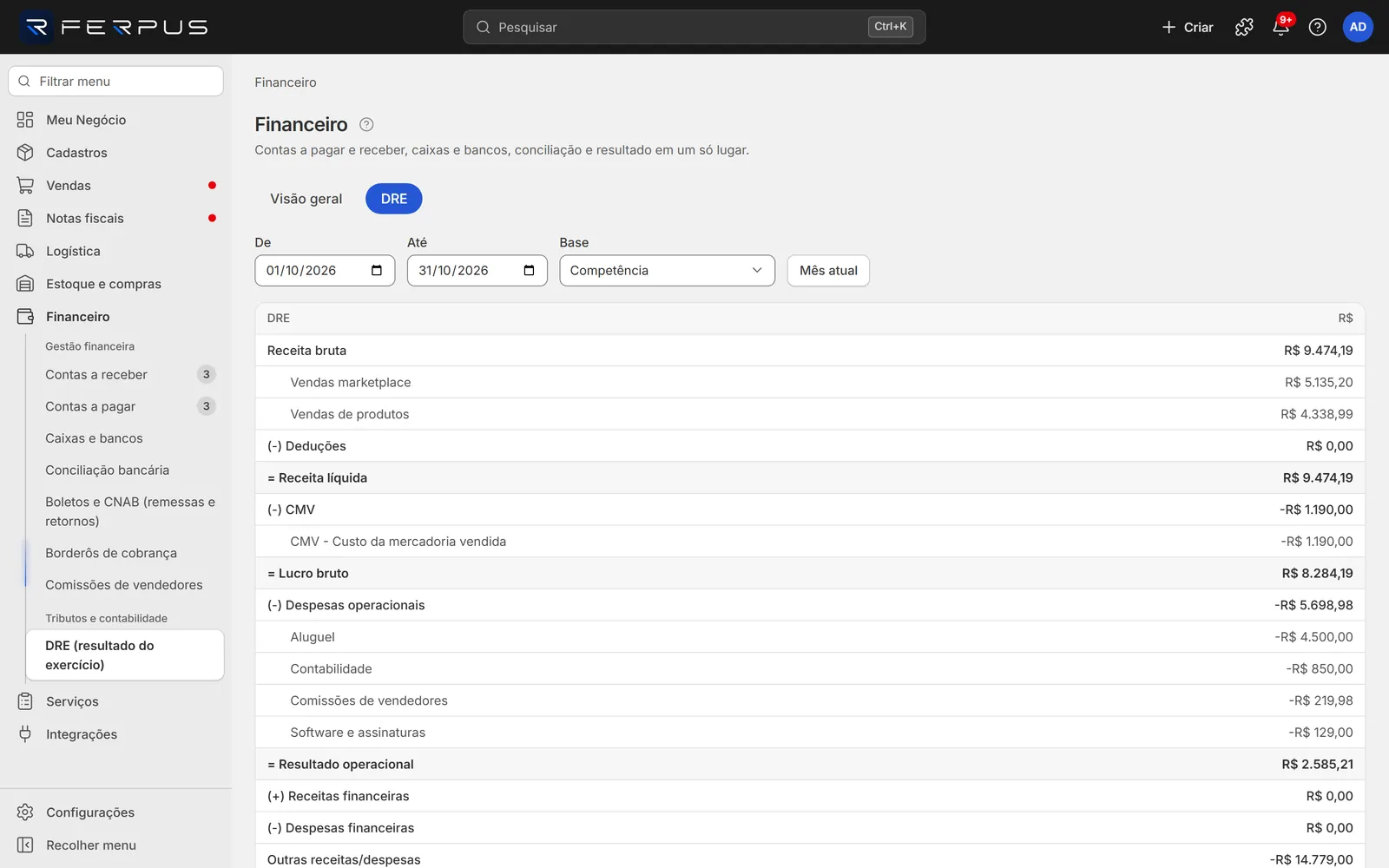Screen dimensions: 1389x868
Task: Open the Serviços menu
Action: click(x=116, y=701)
